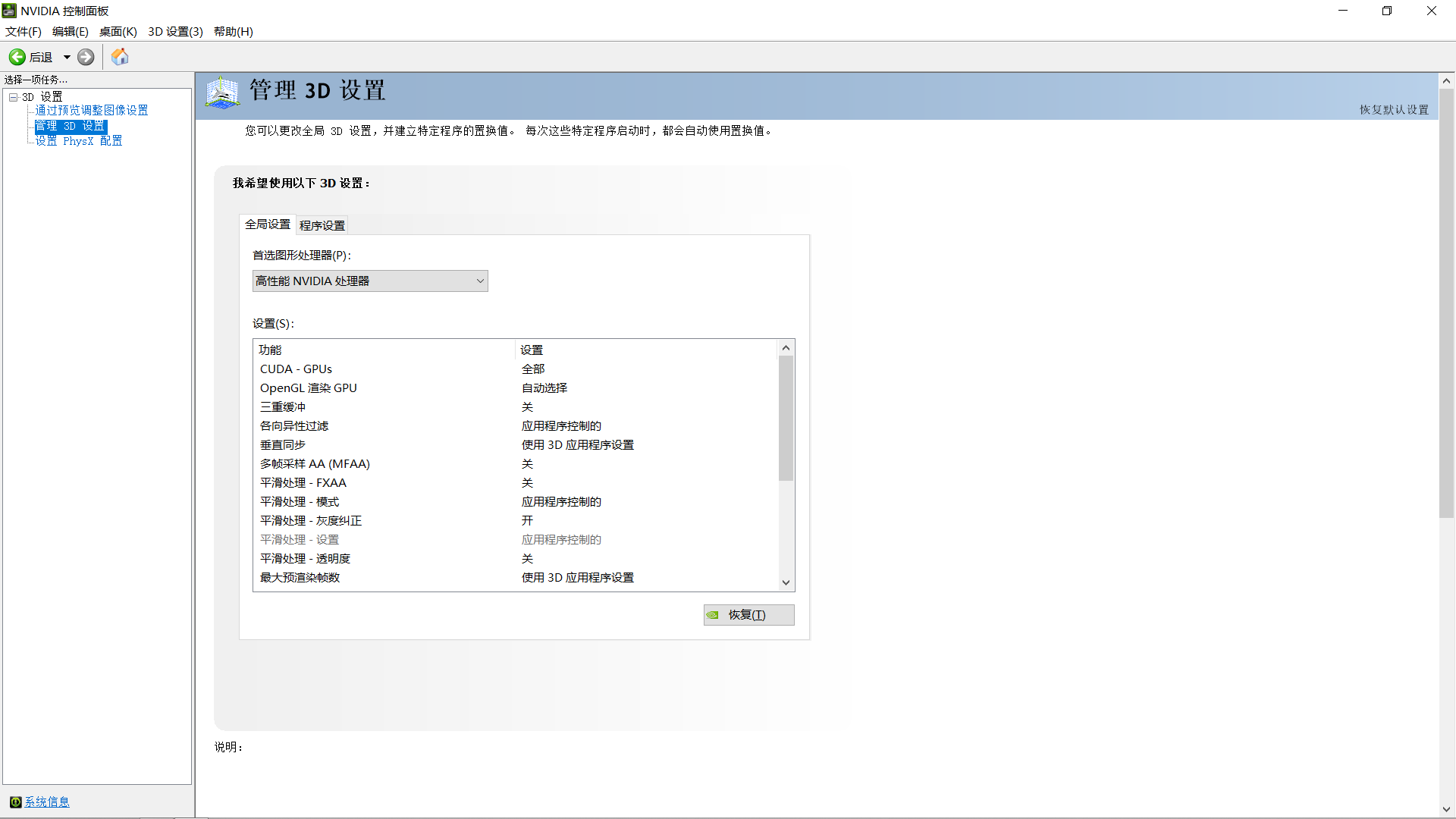
Task: Select the 多帧采样 AA (MFAA) row
Action: [x=516, y=464]
